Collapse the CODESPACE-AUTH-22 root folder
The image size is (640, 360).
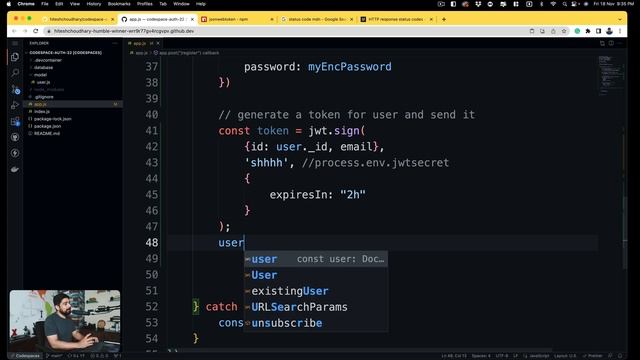(65, 53)
